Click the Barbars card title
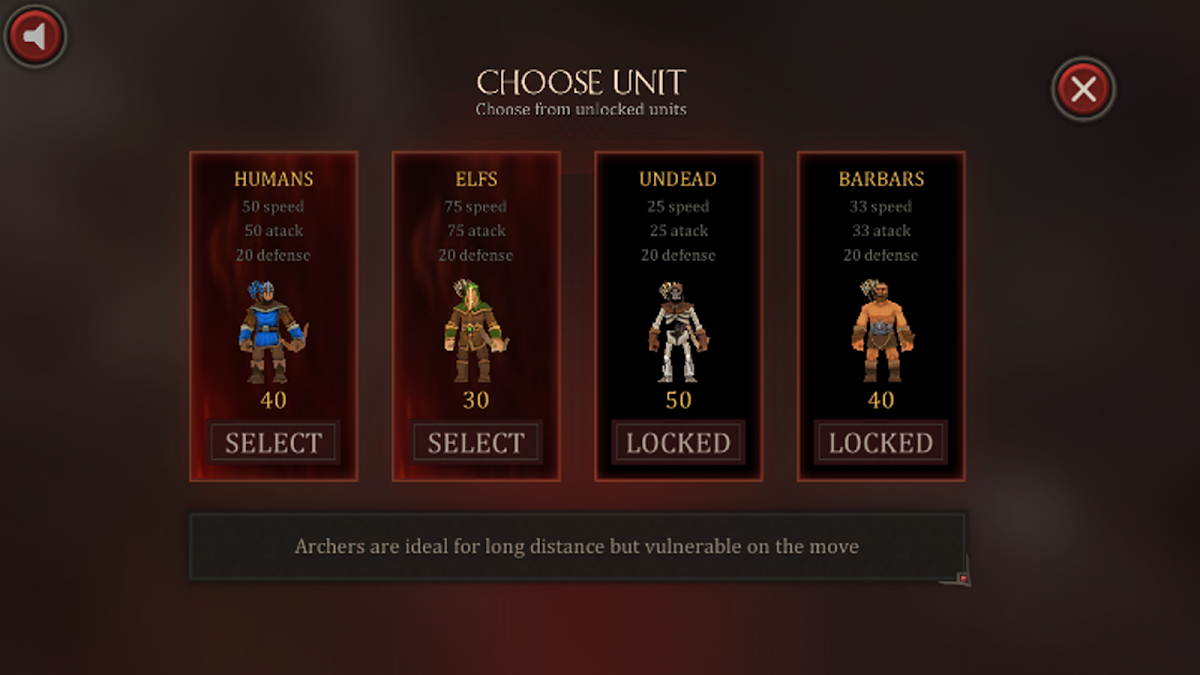The image size is (1200, 675). click(x=881, y=179)
